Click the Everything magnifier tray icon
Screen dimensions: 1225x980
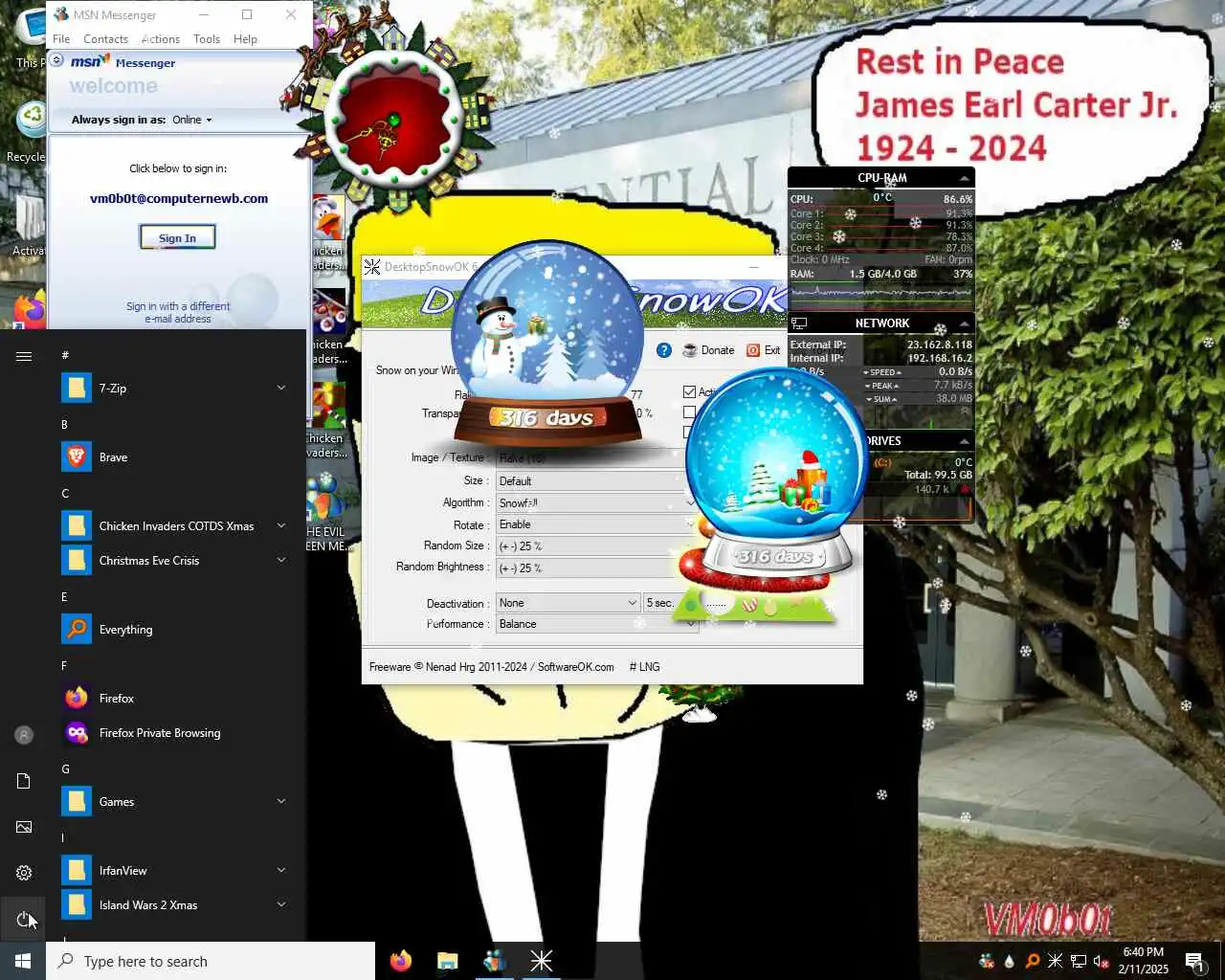[1033, 961]
